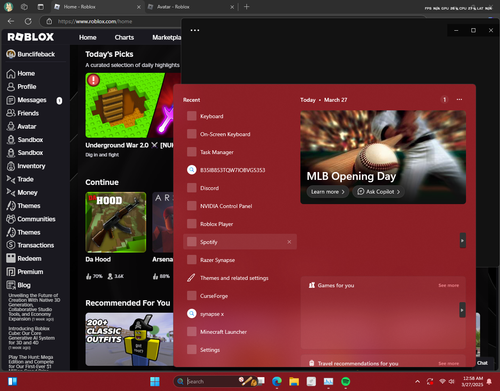Open Messages in the Roblox sidebar
This screenshot has height=391, width=500.
click(x=27, y=100)
